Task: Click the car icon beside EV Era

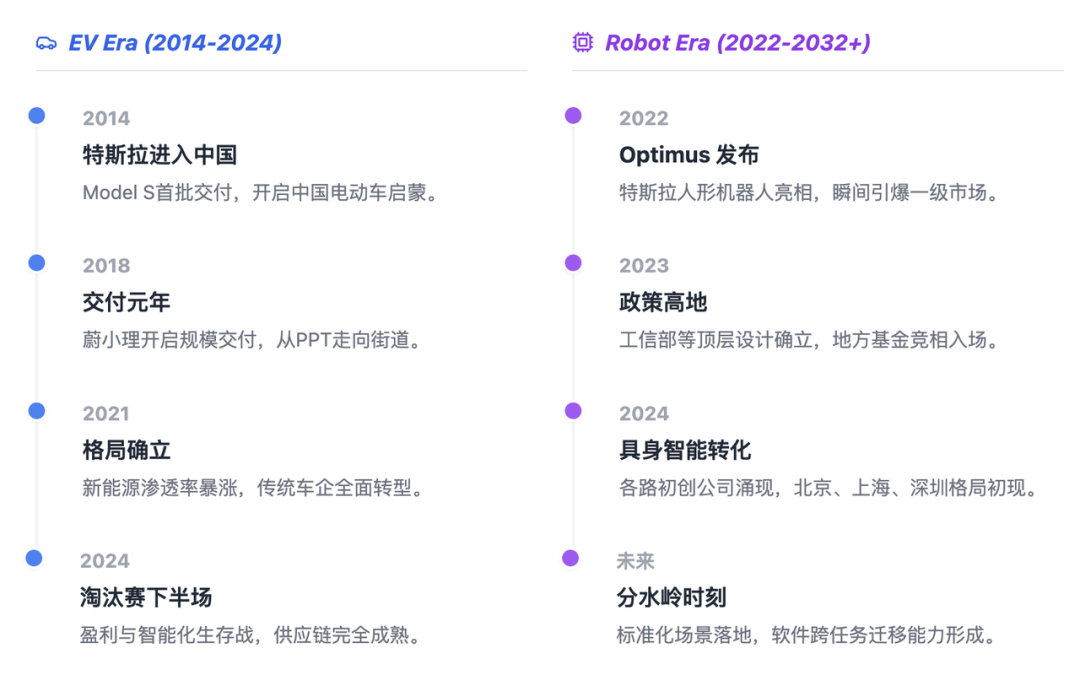Action: coord(46,43)
